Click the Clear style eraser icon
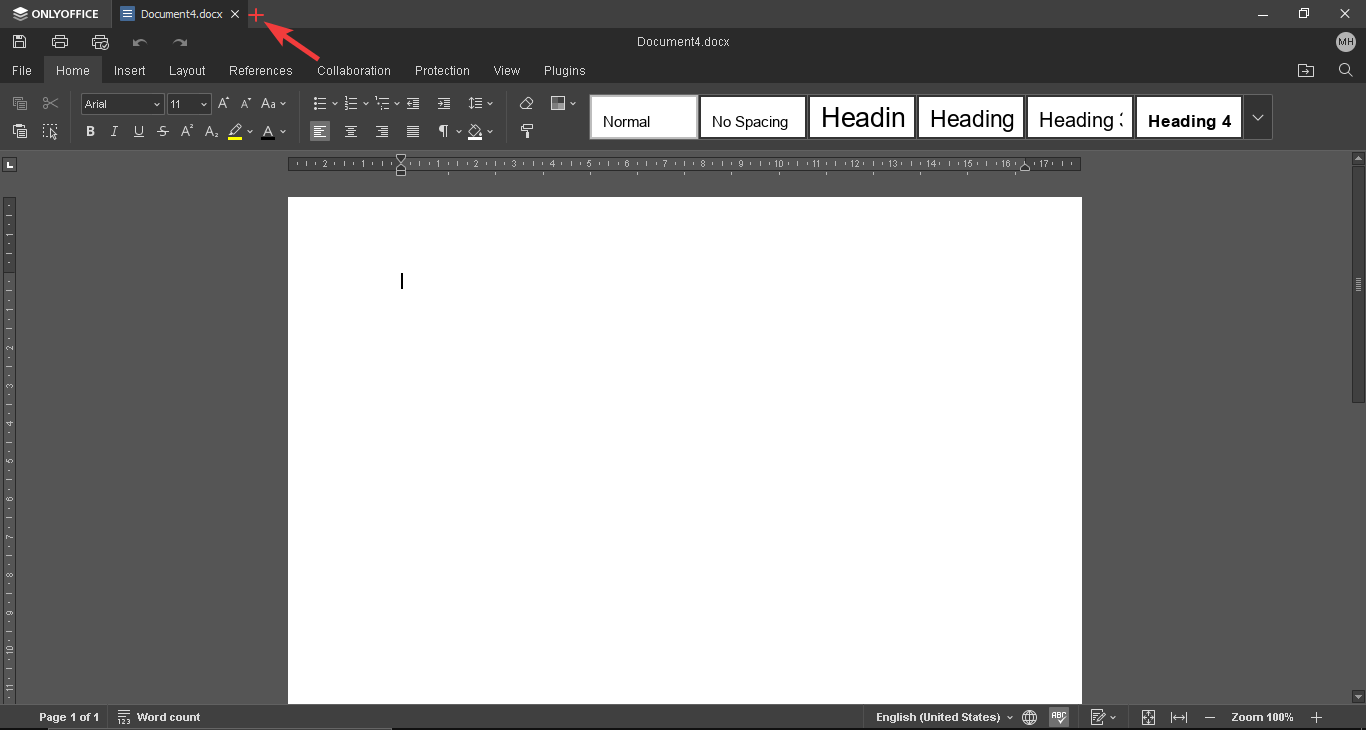 527,103
